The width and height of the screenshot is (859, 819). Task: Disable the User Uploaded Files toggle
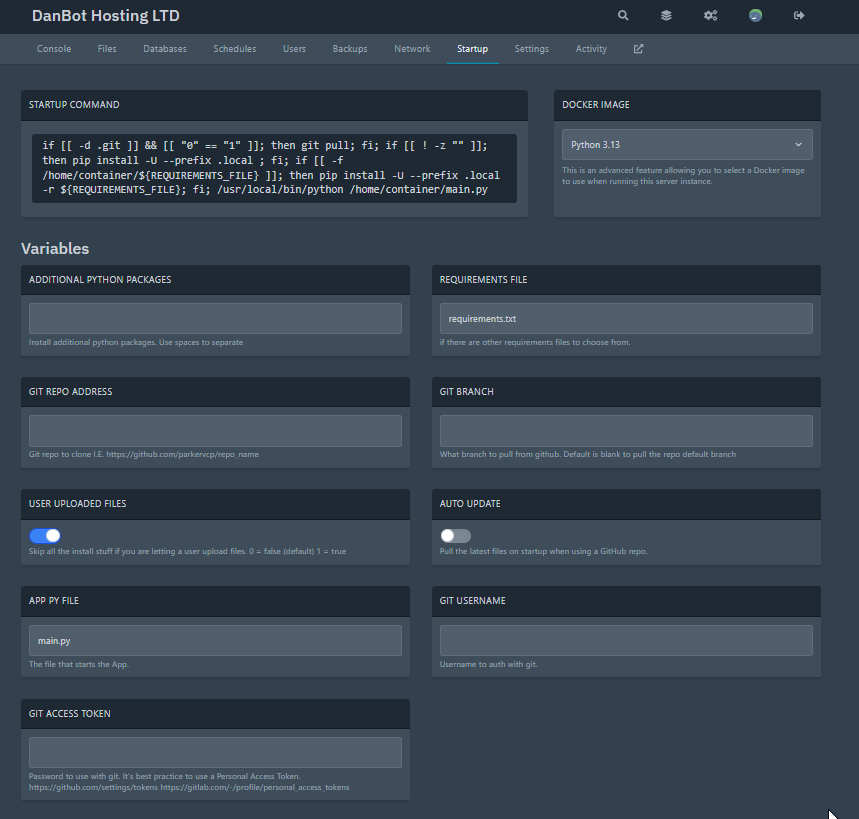pyautogui.click(x=44, y=536)
